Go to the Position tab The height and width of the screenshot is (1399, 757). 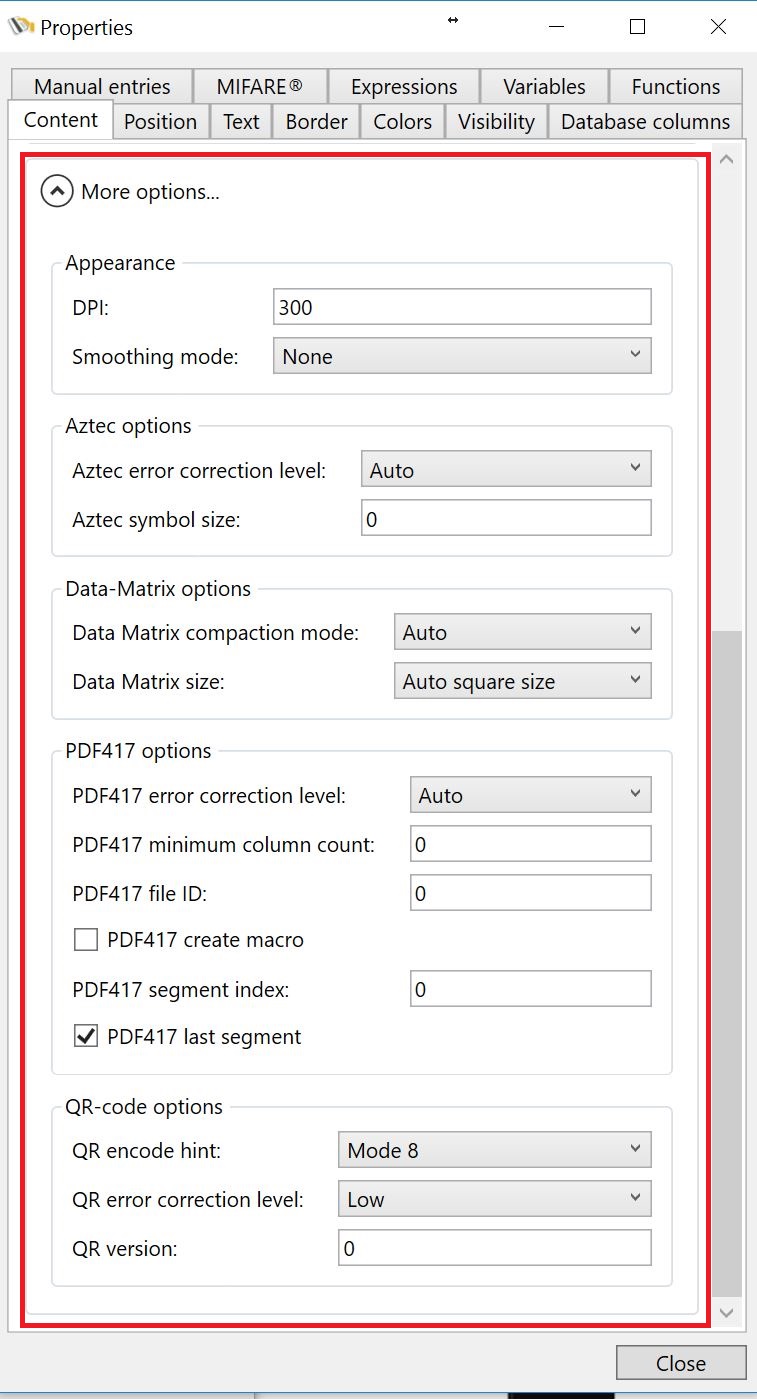[x=160, y=122]
